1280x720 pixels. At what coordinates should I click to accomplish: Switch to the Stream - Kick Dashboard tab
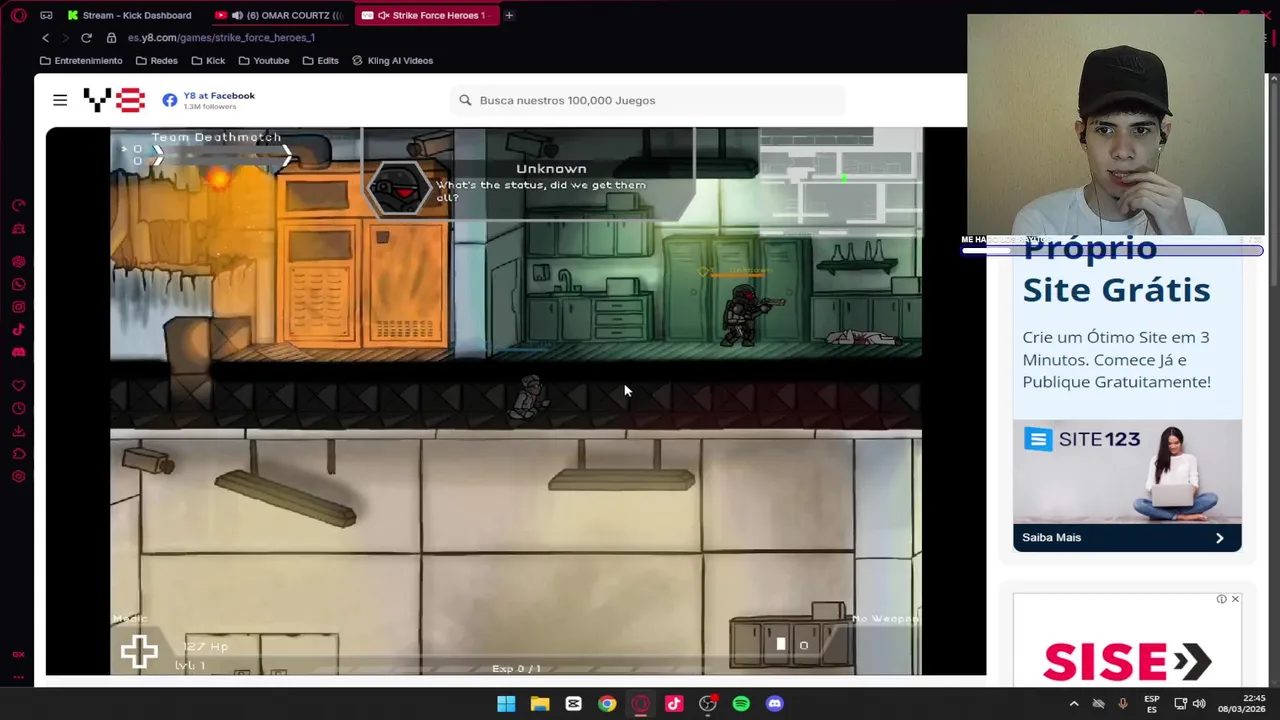[130, 15]
